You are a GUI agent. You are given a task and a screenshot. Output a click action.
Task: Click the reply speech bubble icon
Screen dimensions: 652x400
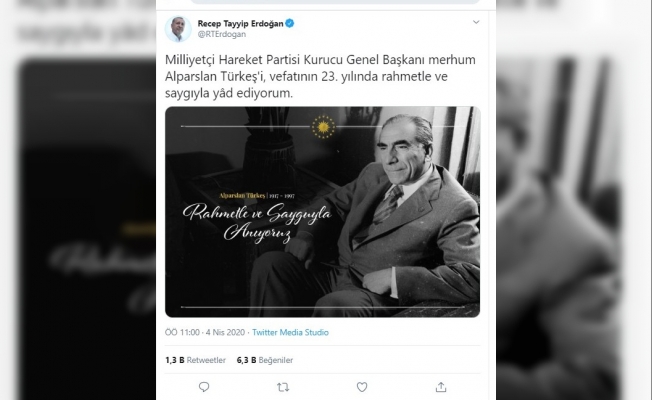click(x=204, y=387)
